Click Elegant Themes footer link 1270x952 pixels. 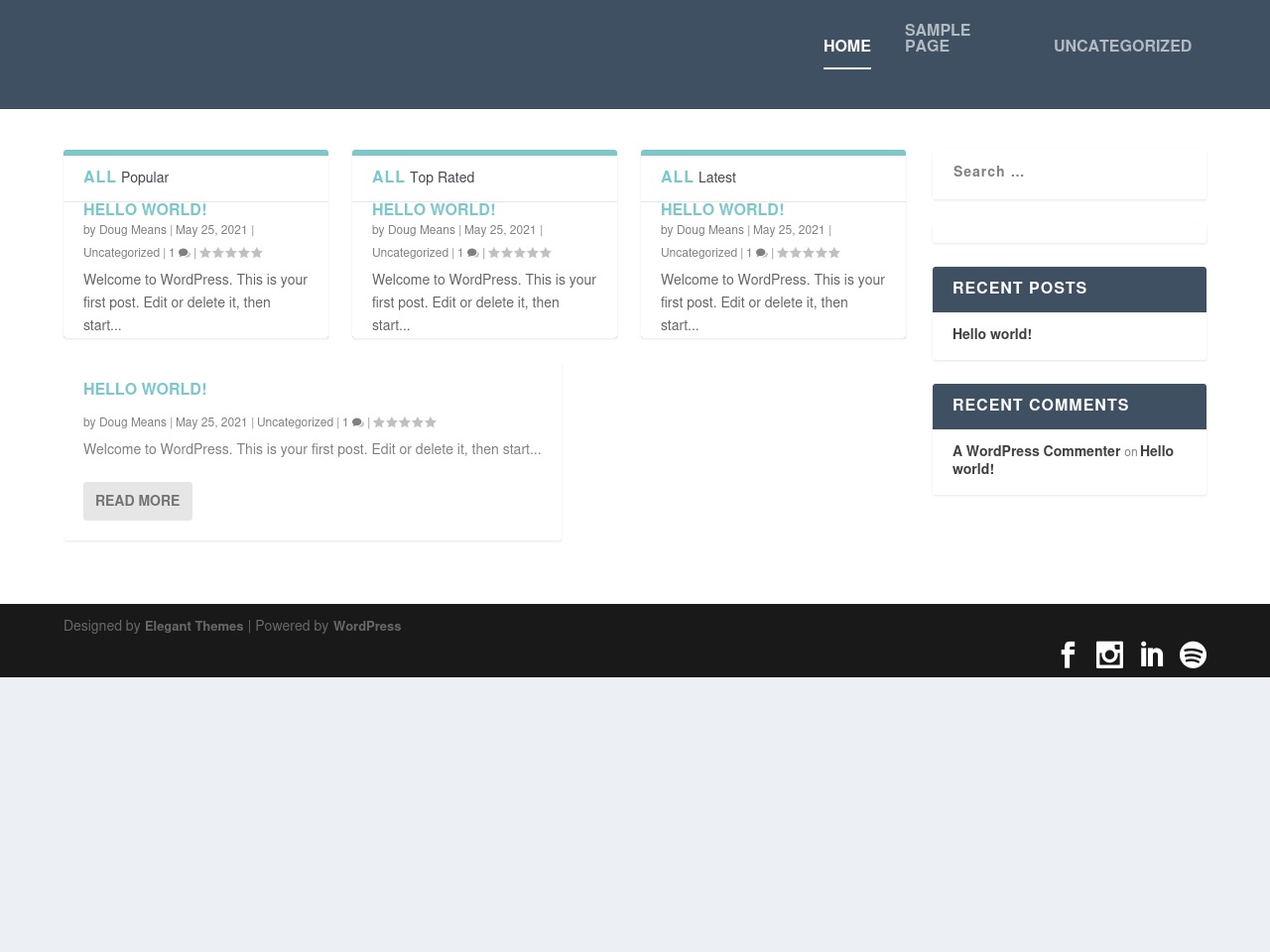tap(193, 626)
